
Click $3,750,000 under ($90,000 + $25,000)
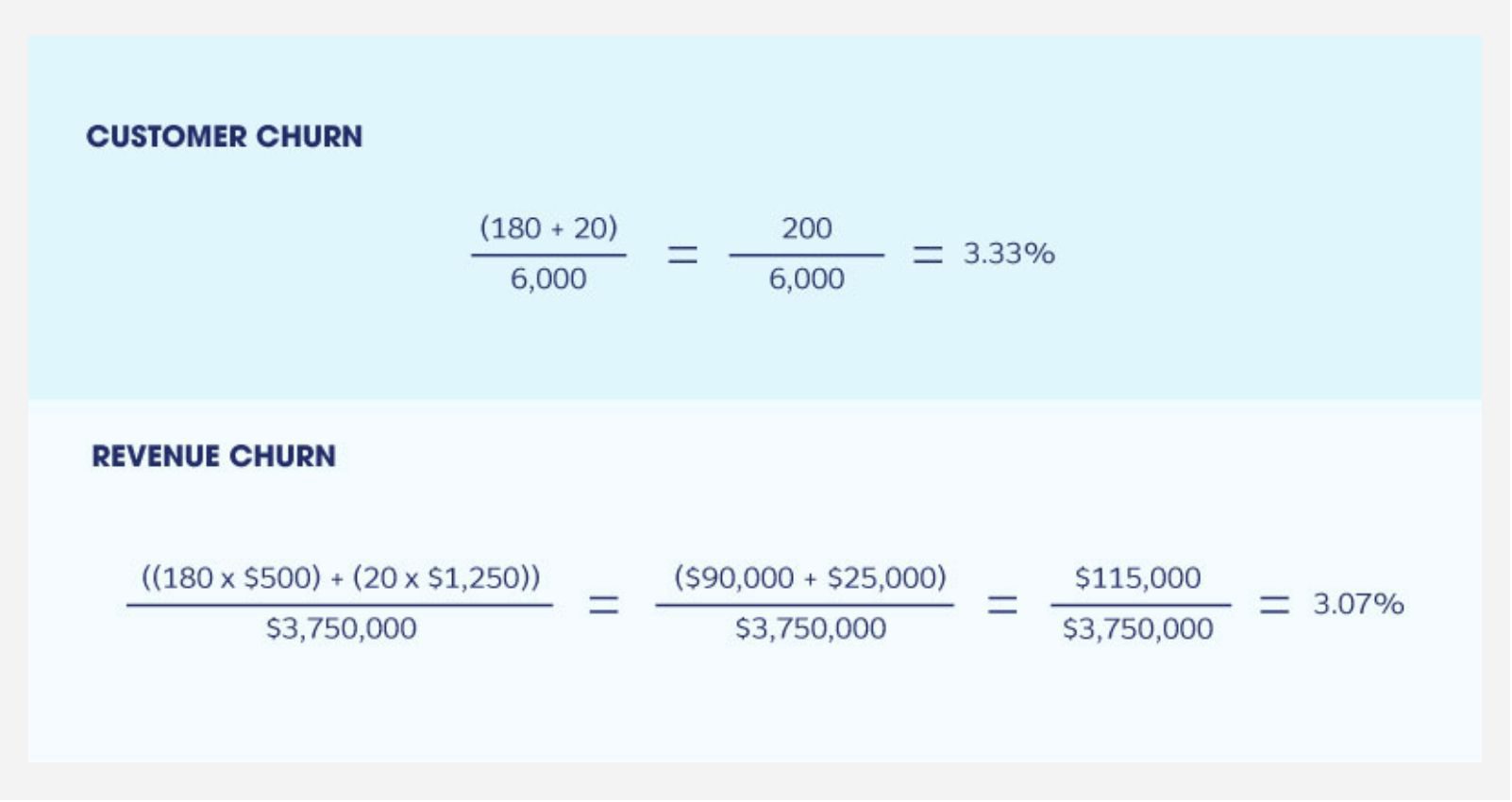[x=811, y=628]
